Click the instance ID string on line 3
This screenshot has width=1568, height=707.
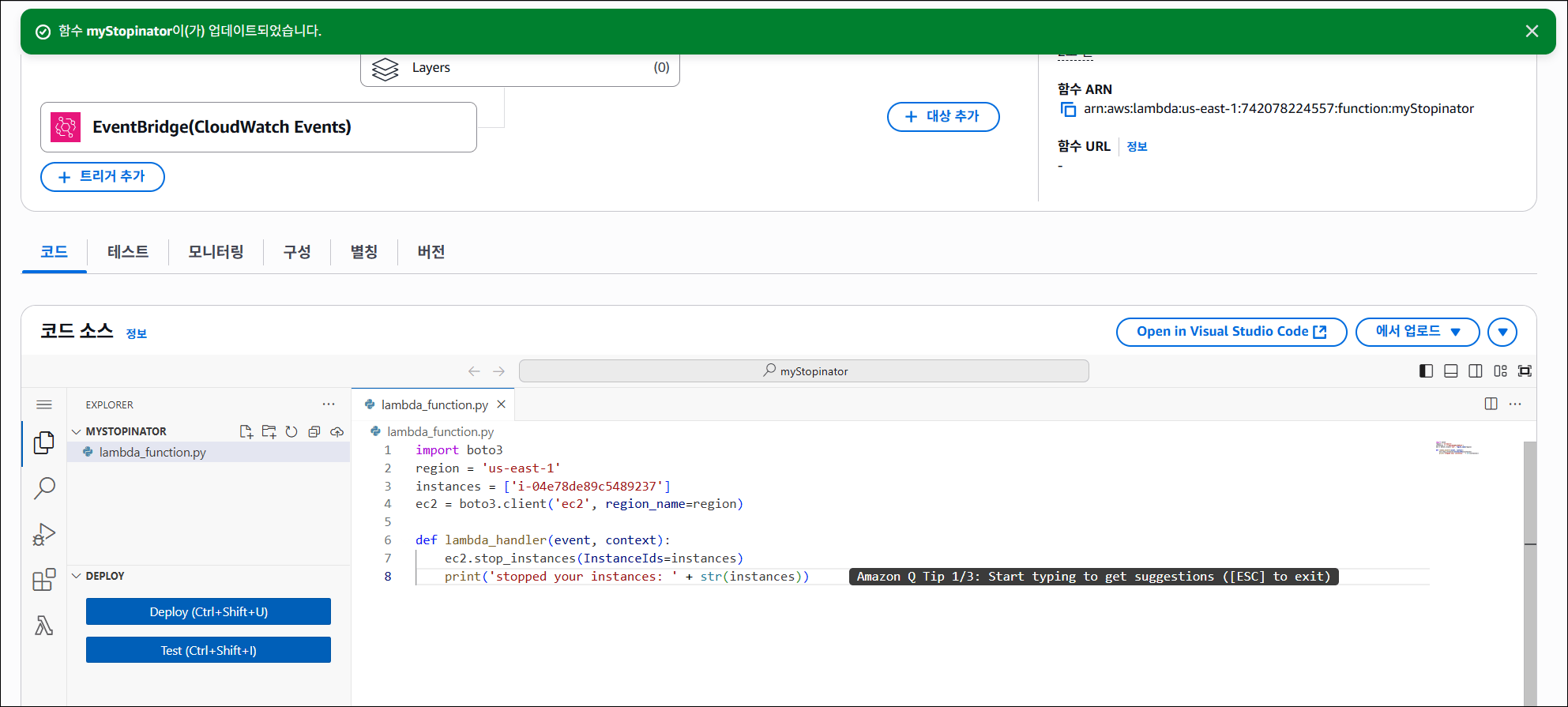[587, 487]
